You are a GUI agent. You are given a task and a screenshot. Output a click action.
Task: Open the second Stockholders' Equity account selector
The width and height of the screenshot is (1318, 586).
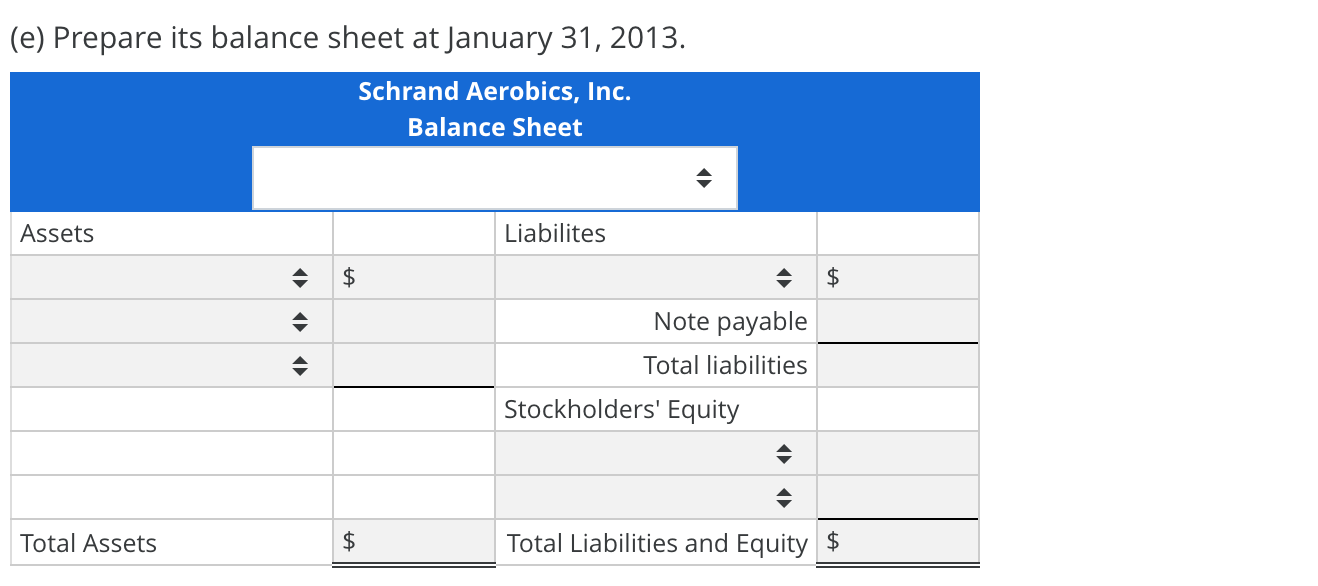pyautogui.click(x=784, y=497)
